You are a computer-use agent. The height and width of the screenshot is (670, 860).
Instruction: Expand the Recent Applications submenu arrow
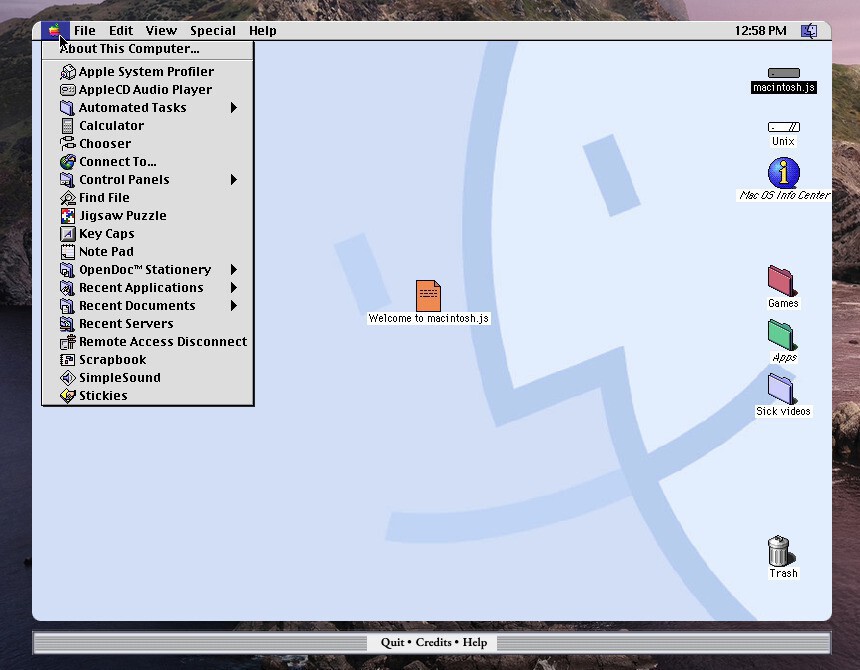(234, 288)
